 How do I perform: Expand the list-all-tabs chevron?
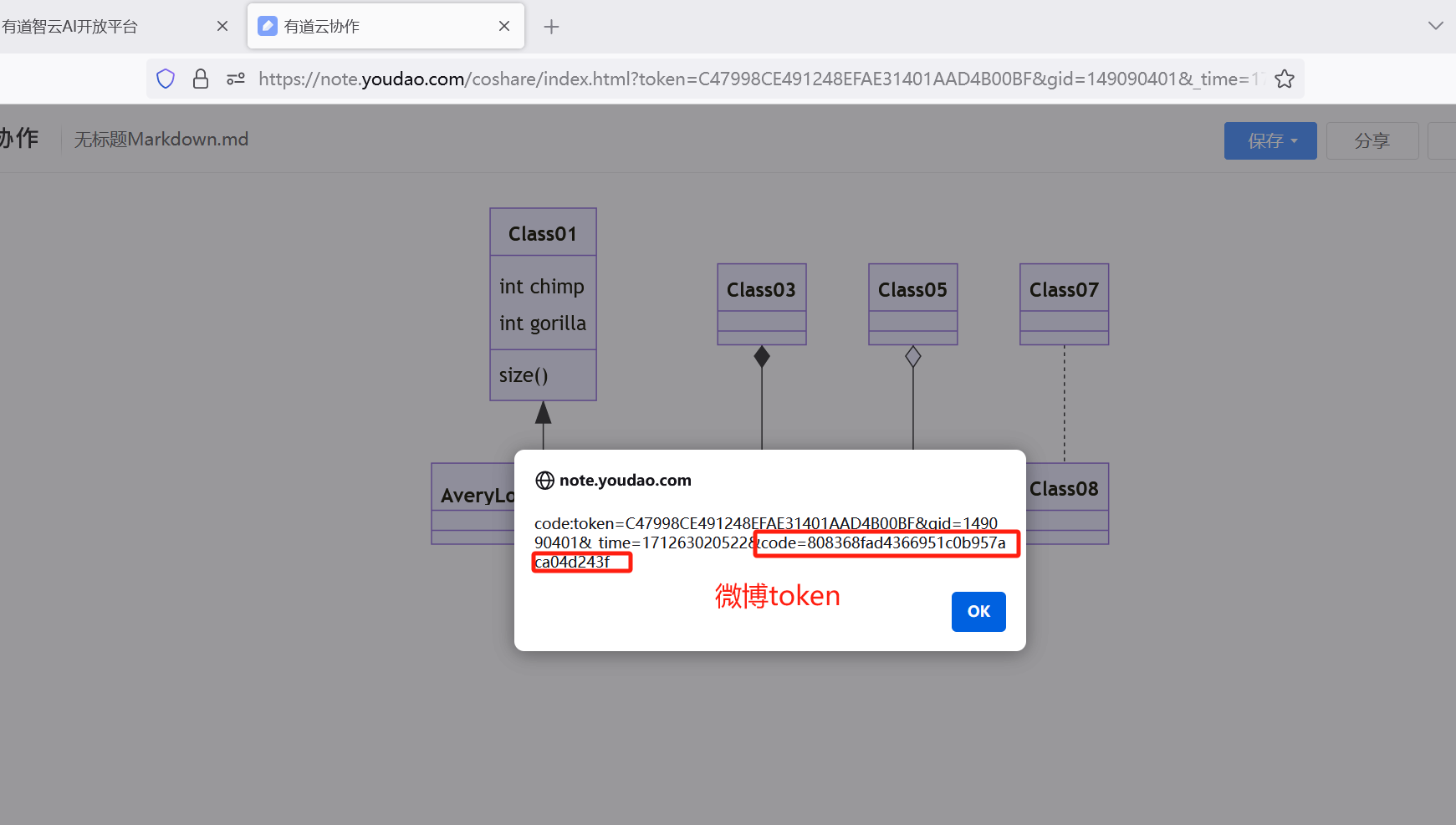click(1436, 26)
